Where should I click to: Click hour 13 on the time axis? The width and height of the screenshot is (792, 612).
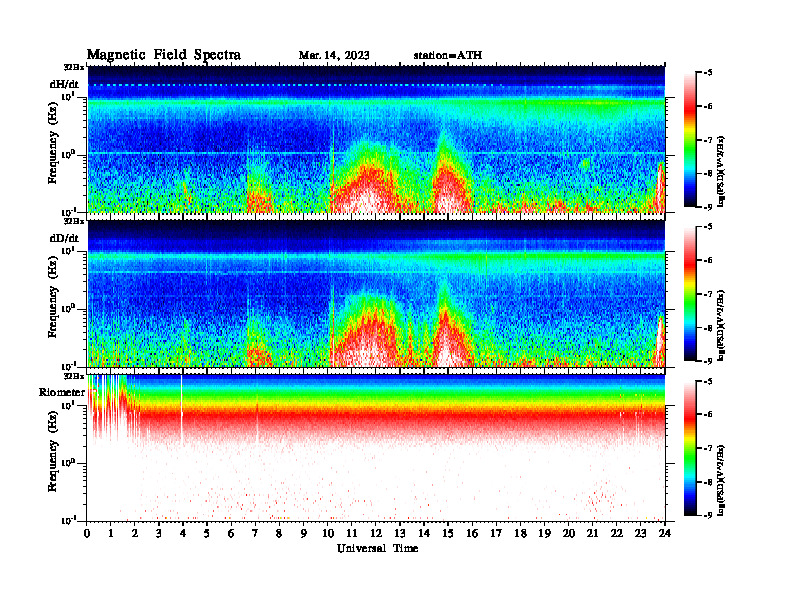(400, 534)
